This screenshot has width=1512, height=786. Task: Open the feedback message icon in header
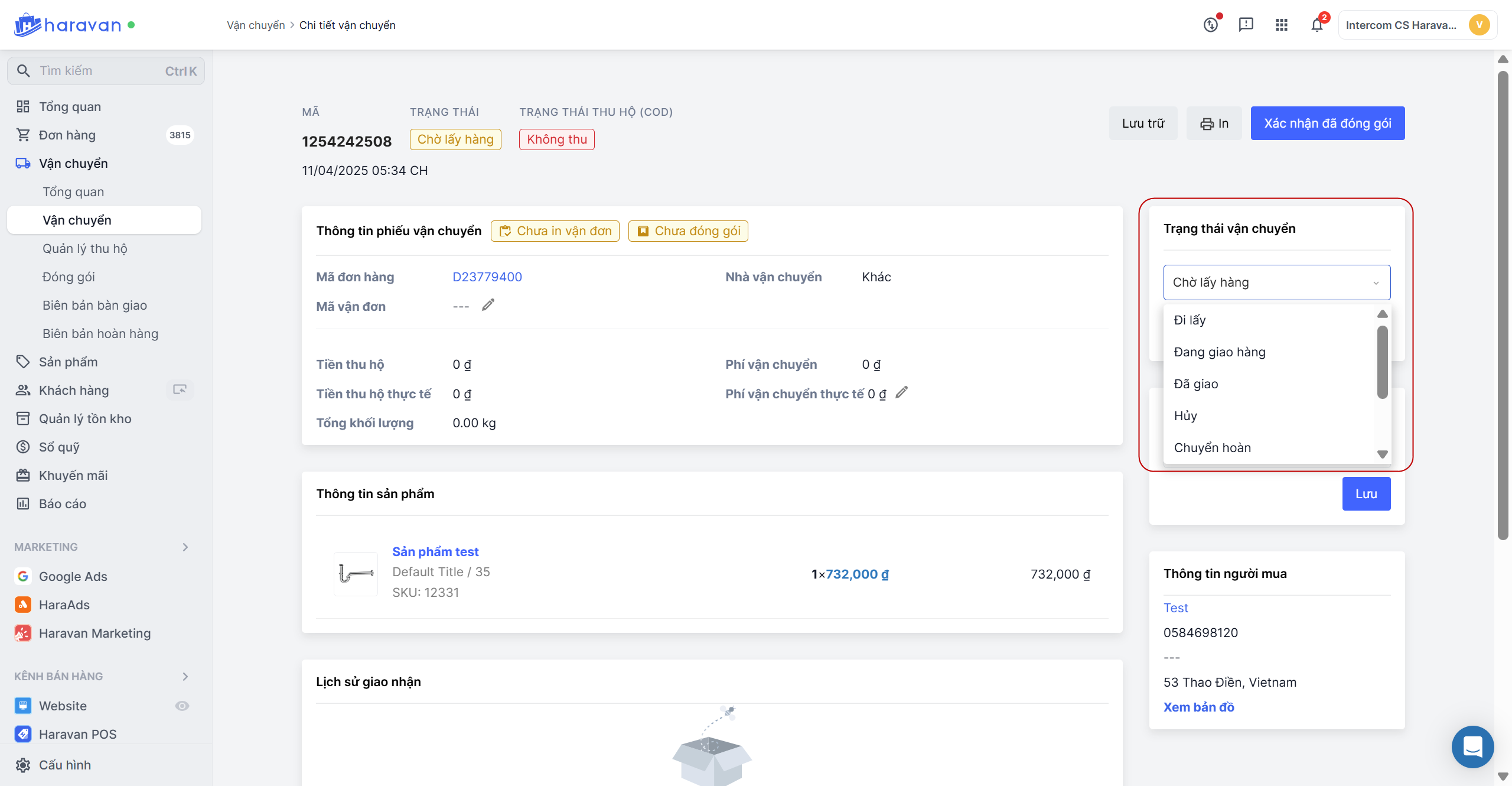pos(1246,25)
